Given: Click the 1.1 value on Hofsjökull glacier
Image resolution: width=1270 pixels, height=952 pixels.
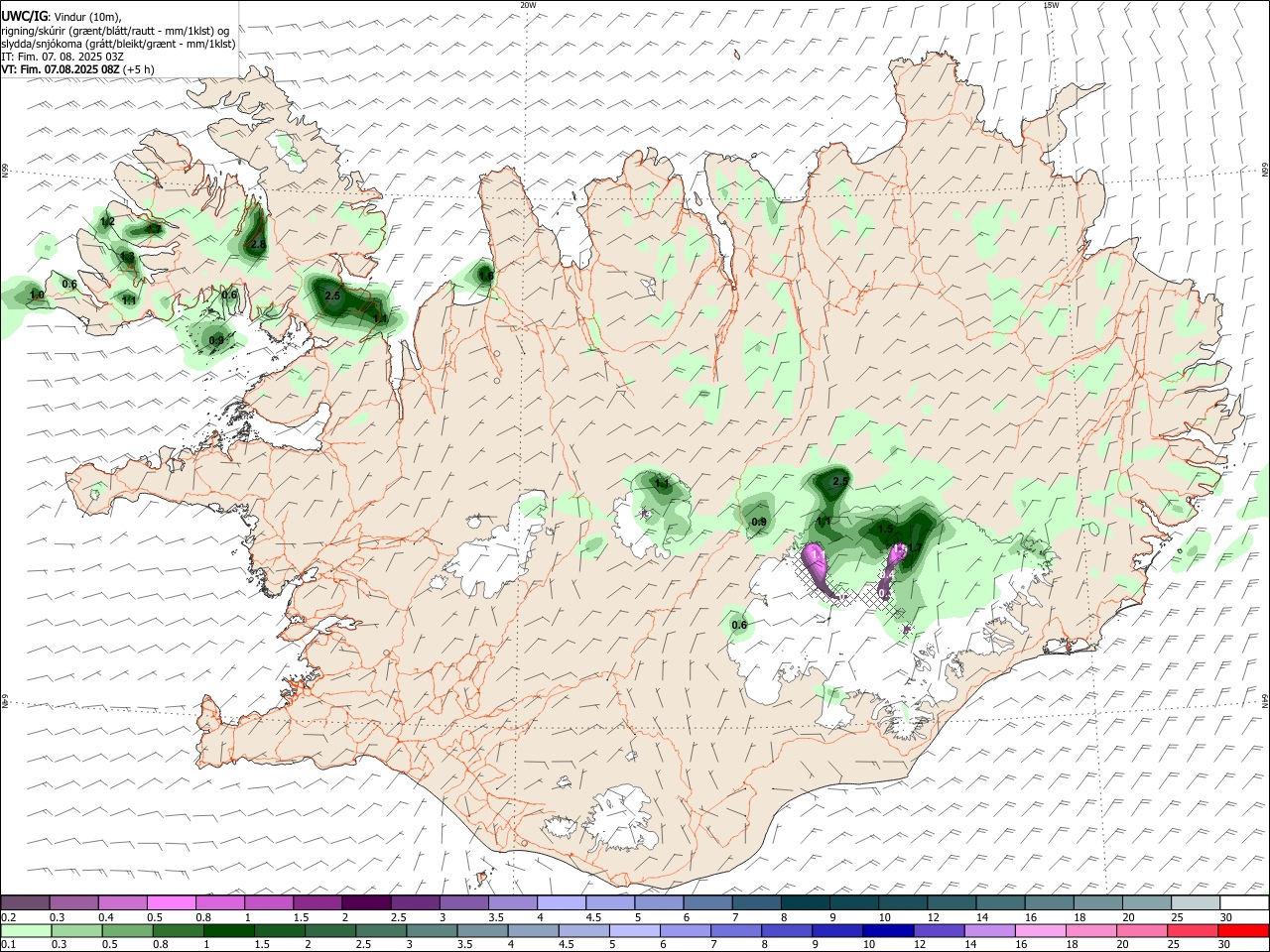Looking at the screenshot, I should (662, 484).
